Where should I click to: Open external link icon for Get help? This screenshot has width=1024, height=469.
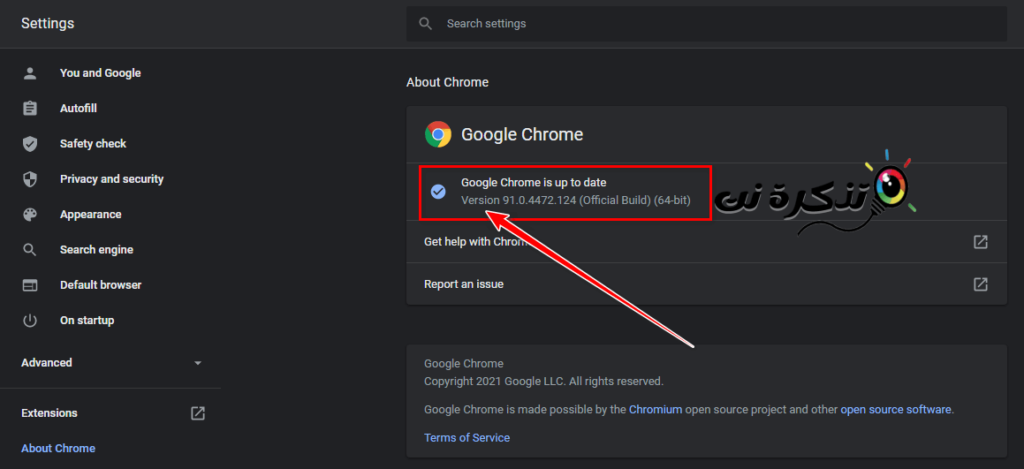click(980, 242)
